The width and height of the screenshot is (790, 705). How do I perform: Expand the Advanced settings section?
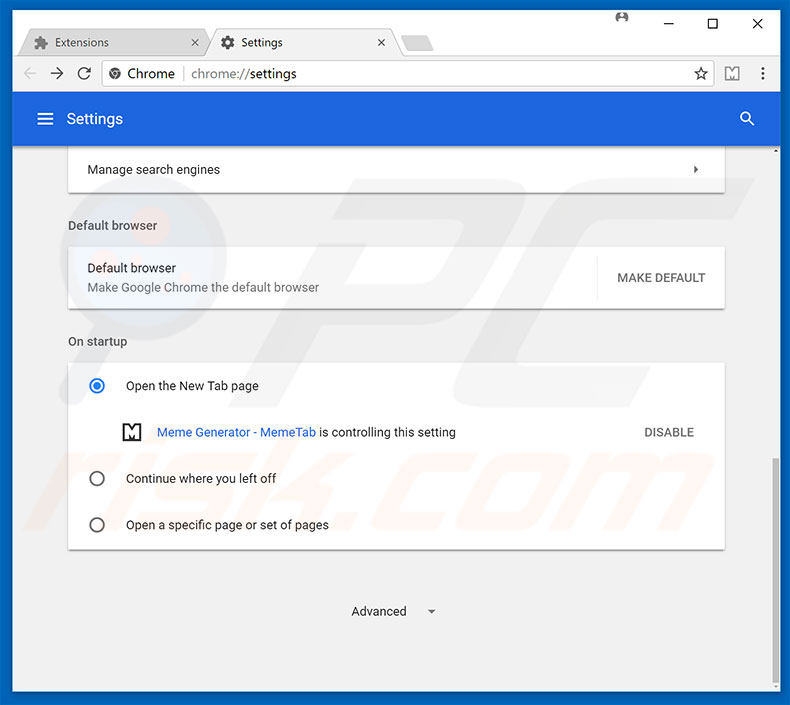[x=393, y=611]
